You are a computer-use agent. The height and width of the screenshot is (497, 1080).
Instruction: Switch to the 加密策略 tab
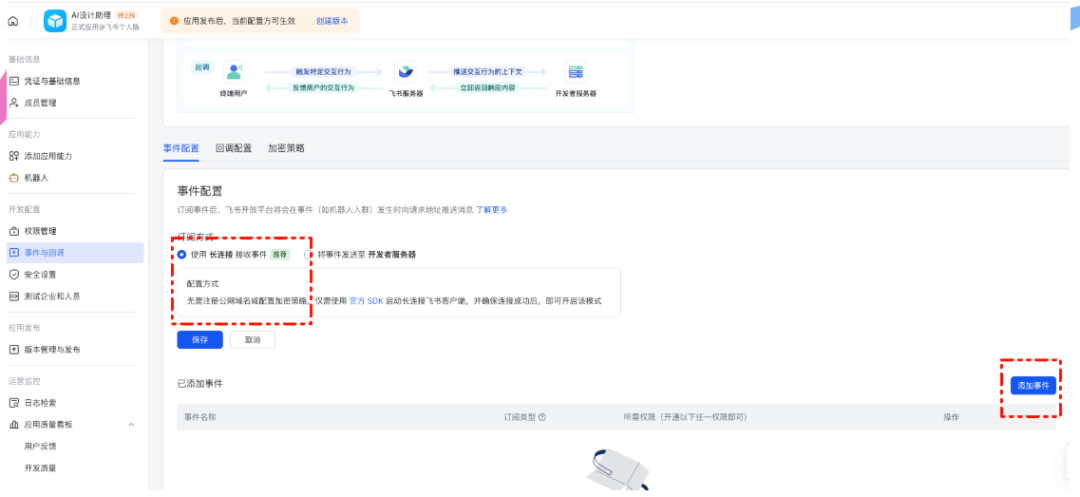[x=287, y=148]
